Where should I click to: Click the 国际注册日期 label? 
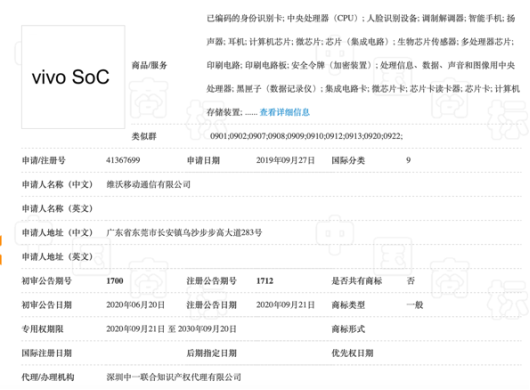(x=47, y=353)
